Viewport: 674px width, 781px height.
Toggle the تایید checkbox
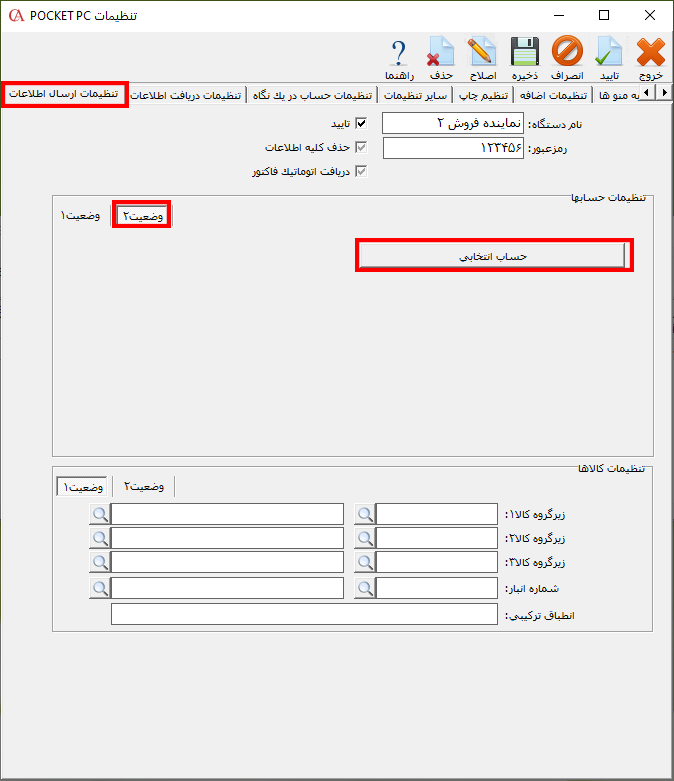tap(361, 124)
